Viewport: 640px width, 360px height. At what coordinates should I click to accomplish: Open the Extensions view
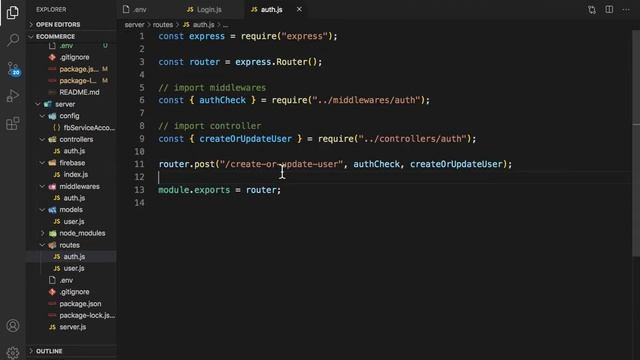pos(13,123)
